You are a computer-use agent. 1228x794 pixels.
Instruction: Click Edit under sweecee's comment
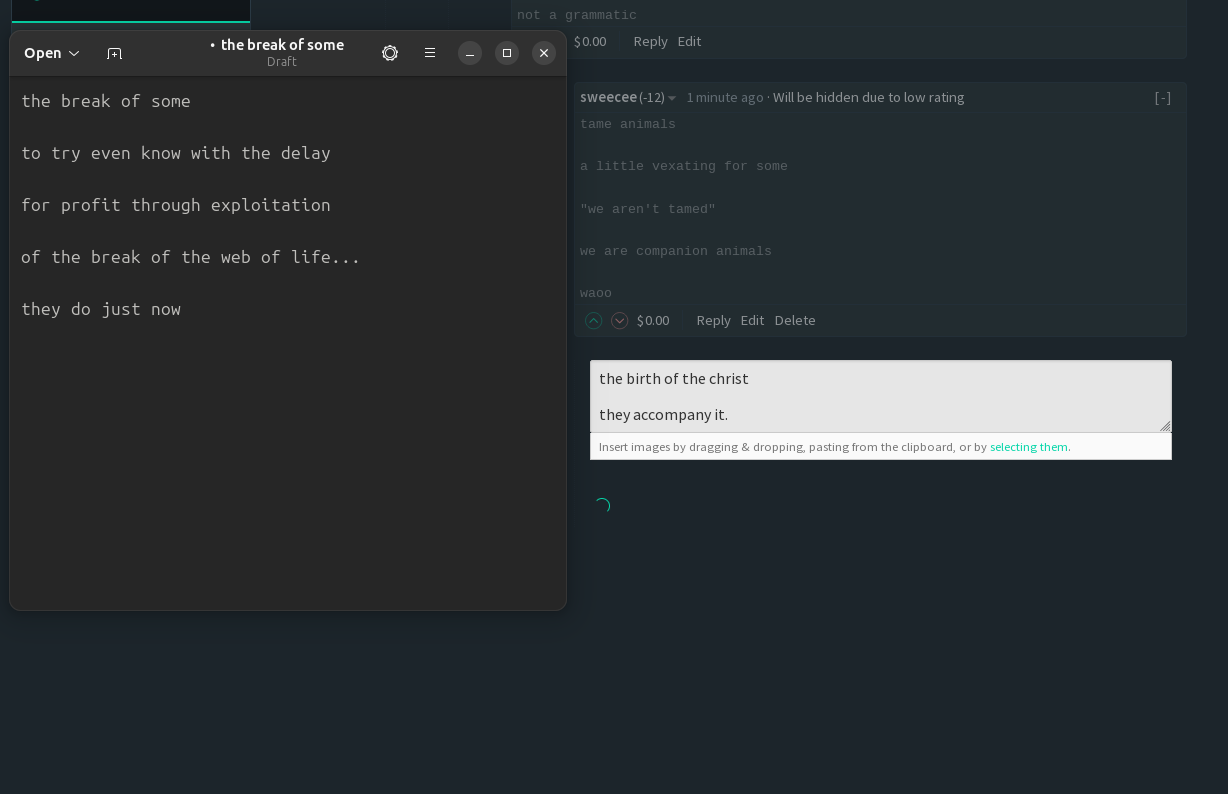click(x=752, y=320)
